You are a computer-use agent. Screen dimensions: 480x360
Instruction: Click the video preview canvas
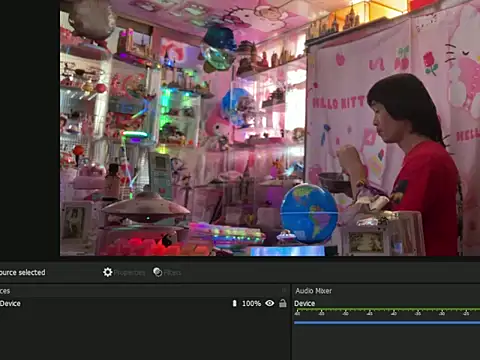[270, 128]
